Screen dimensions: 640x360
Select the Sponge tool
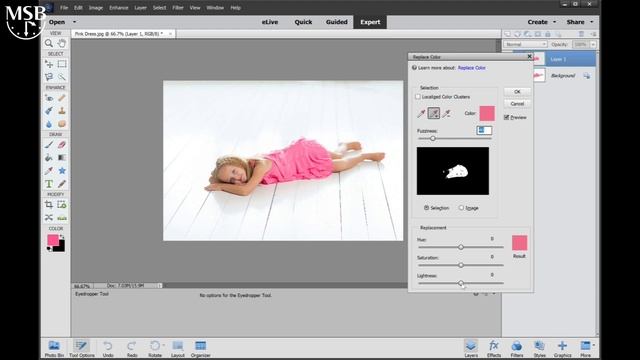point(62,124)
